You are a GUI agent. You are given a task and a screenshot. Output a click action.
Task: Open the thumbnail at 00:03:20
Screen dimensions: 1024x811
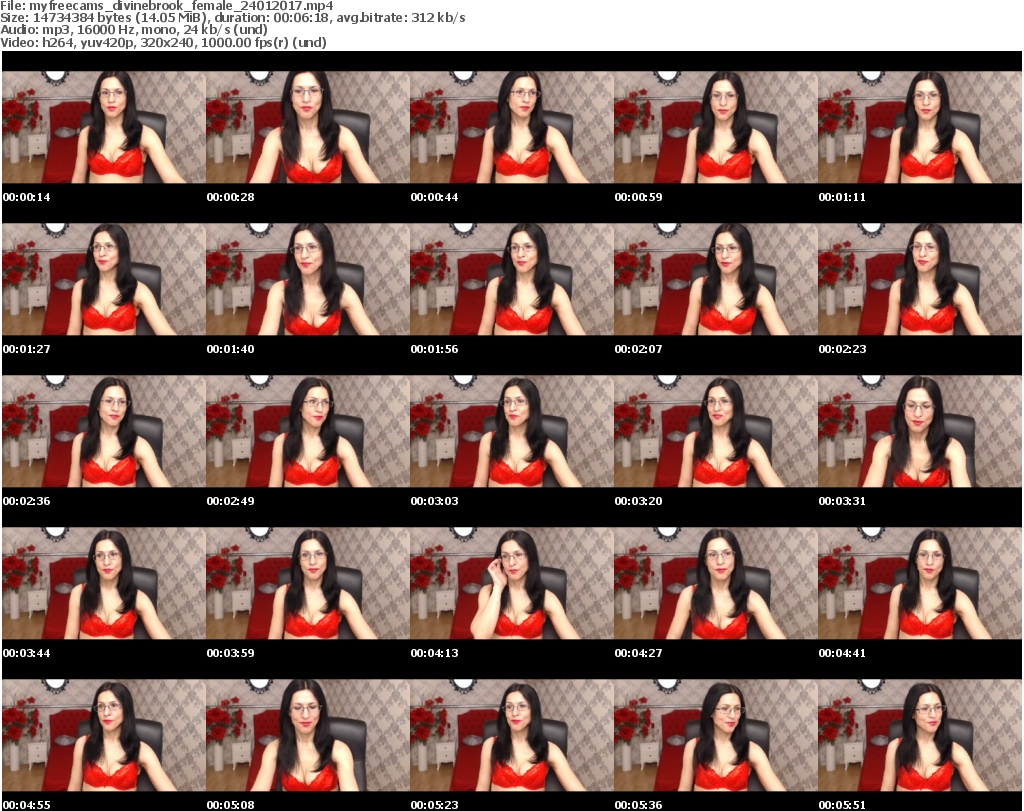(x=715, y=431)
